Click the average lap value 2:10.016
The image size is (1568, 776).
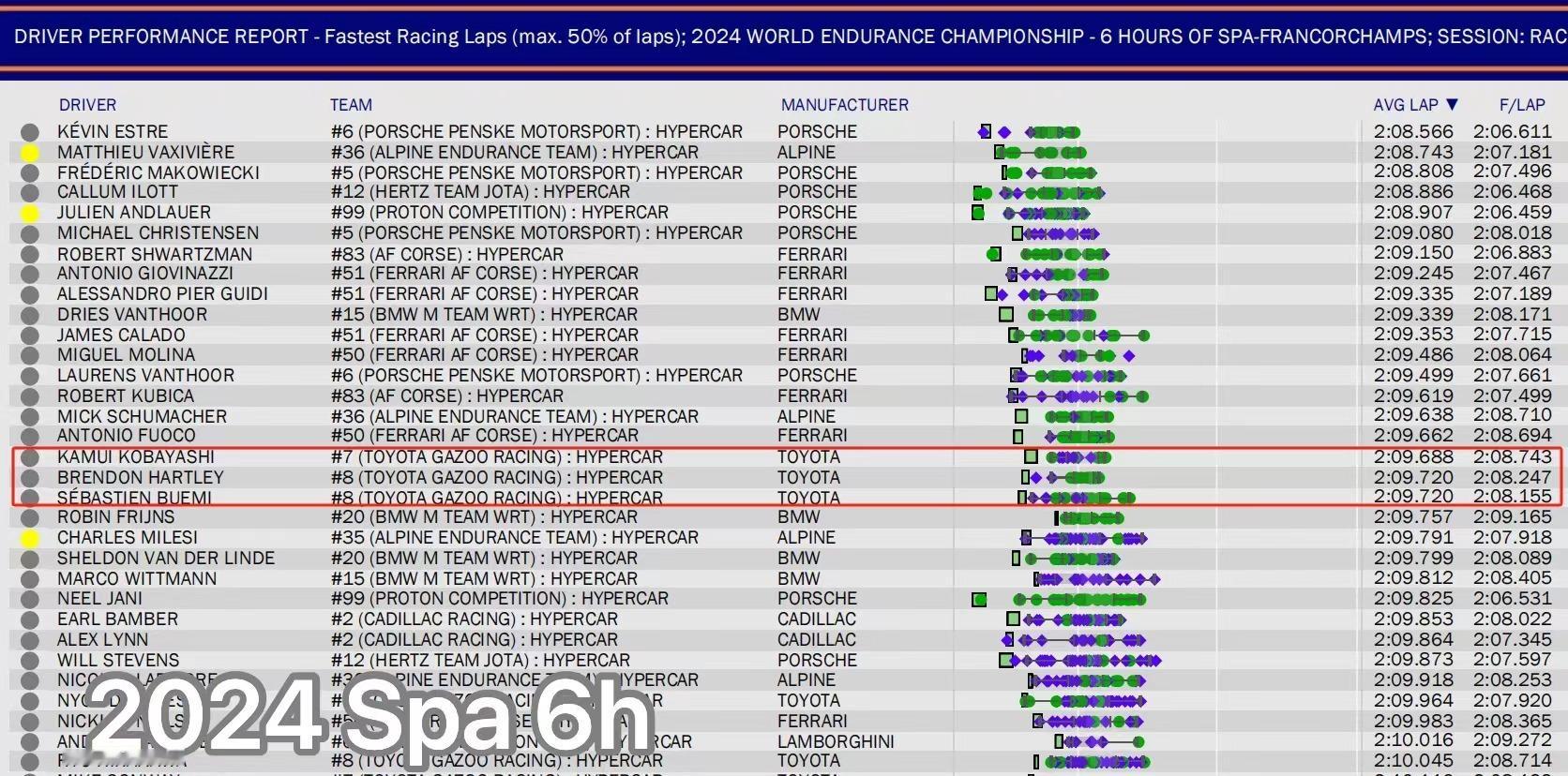[x=1413, y=740]
